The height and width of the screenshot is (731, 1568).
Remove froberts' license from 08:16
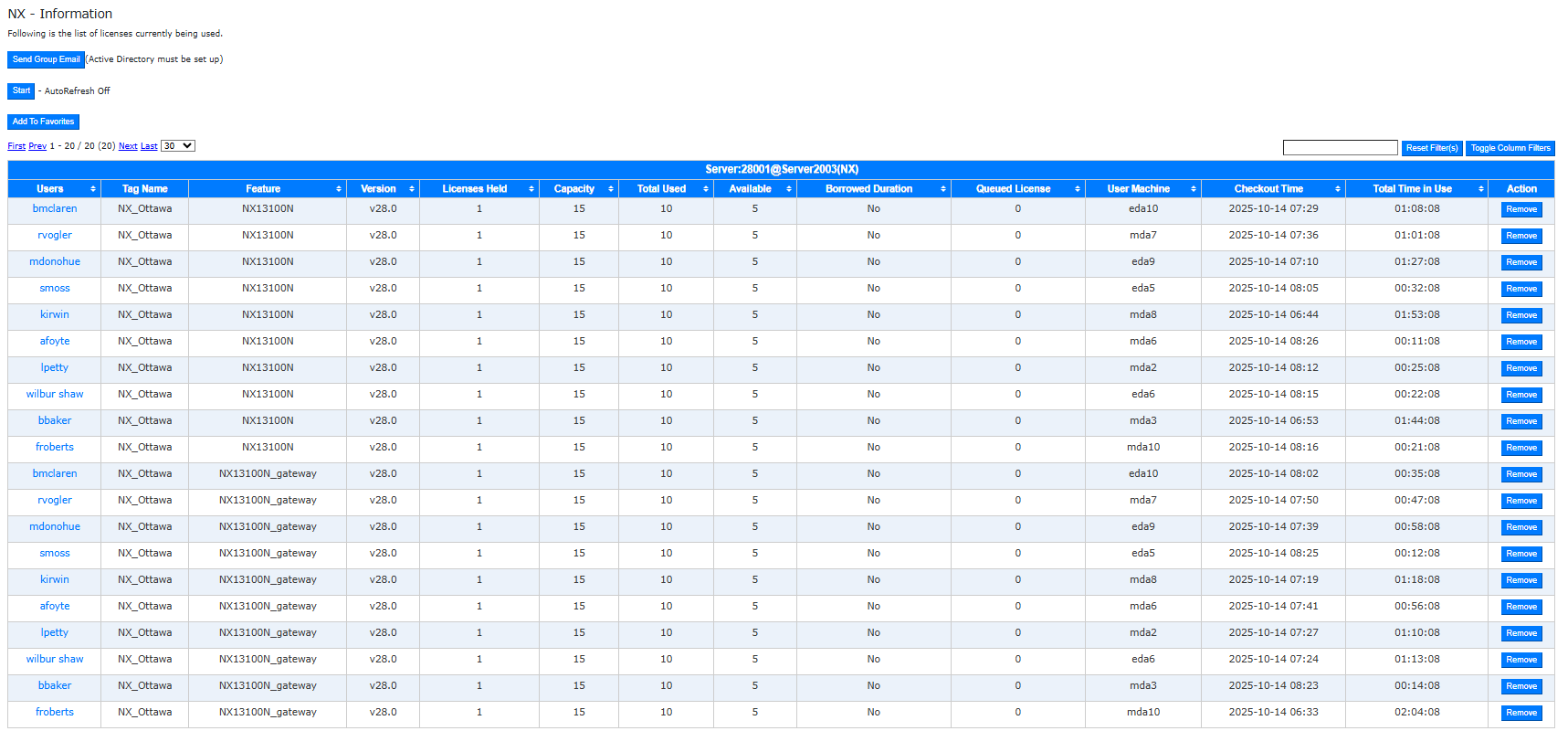[1521, 449]
